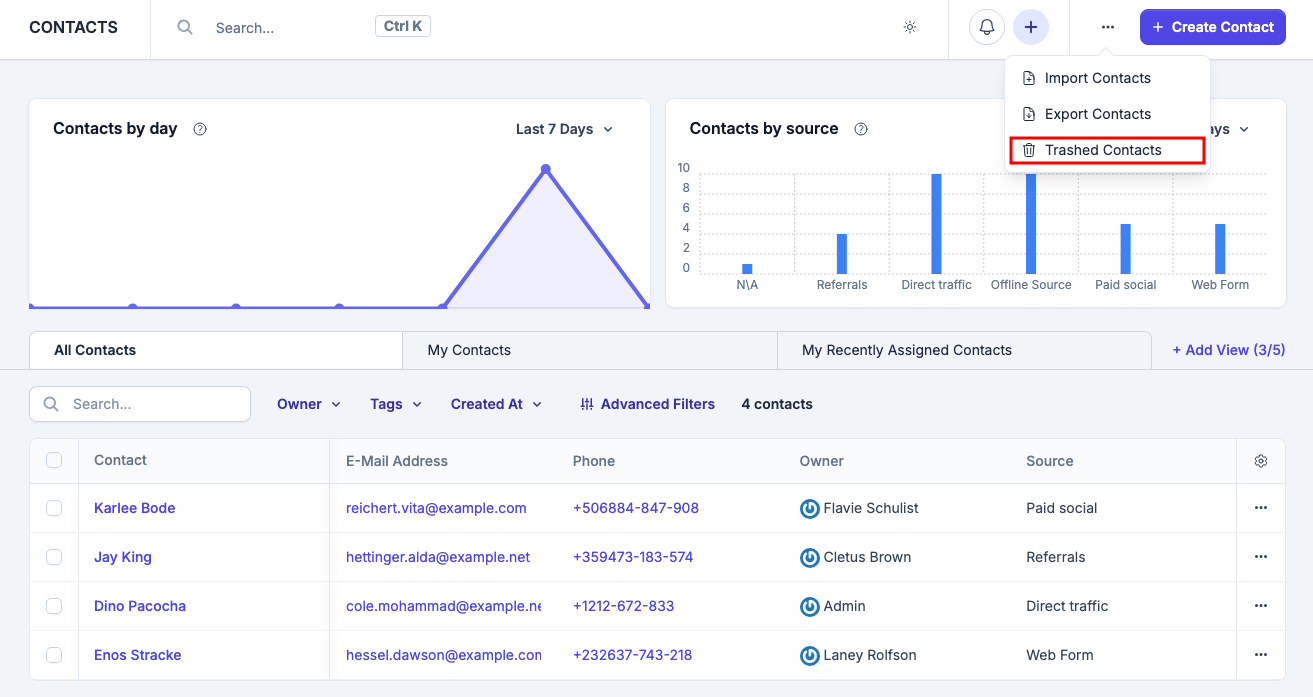Click the Direct traffic bar in chart

pos(937,224)
